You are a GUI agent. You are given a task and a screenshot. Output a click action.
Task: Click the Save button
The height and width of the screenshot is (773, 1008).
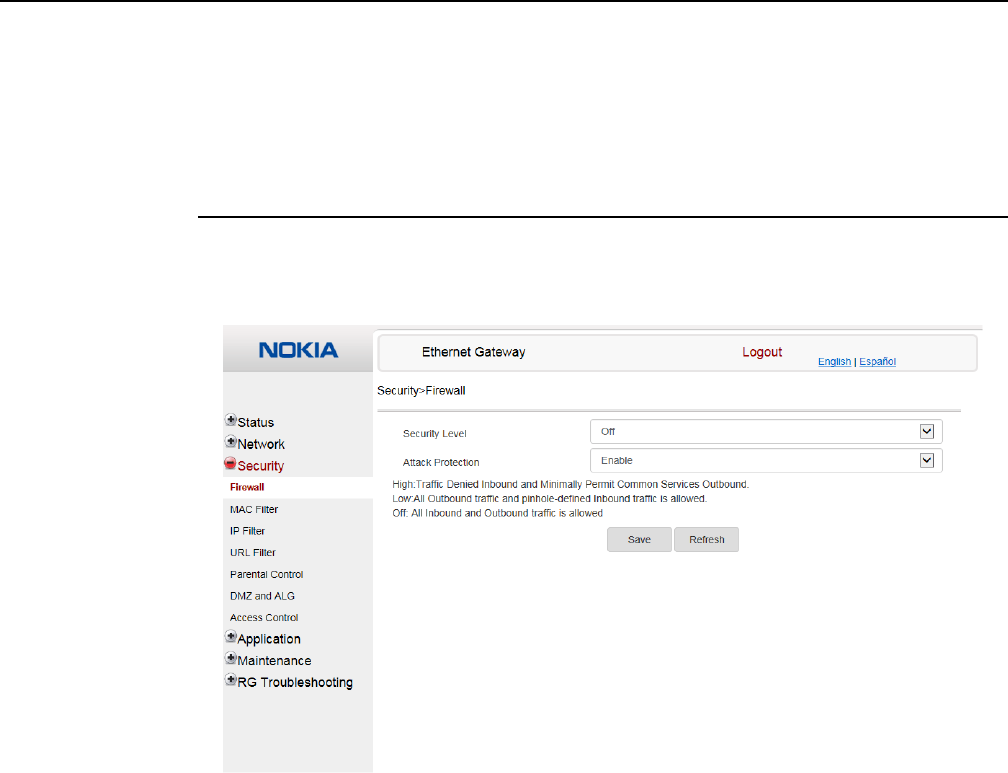pos(639,540)
